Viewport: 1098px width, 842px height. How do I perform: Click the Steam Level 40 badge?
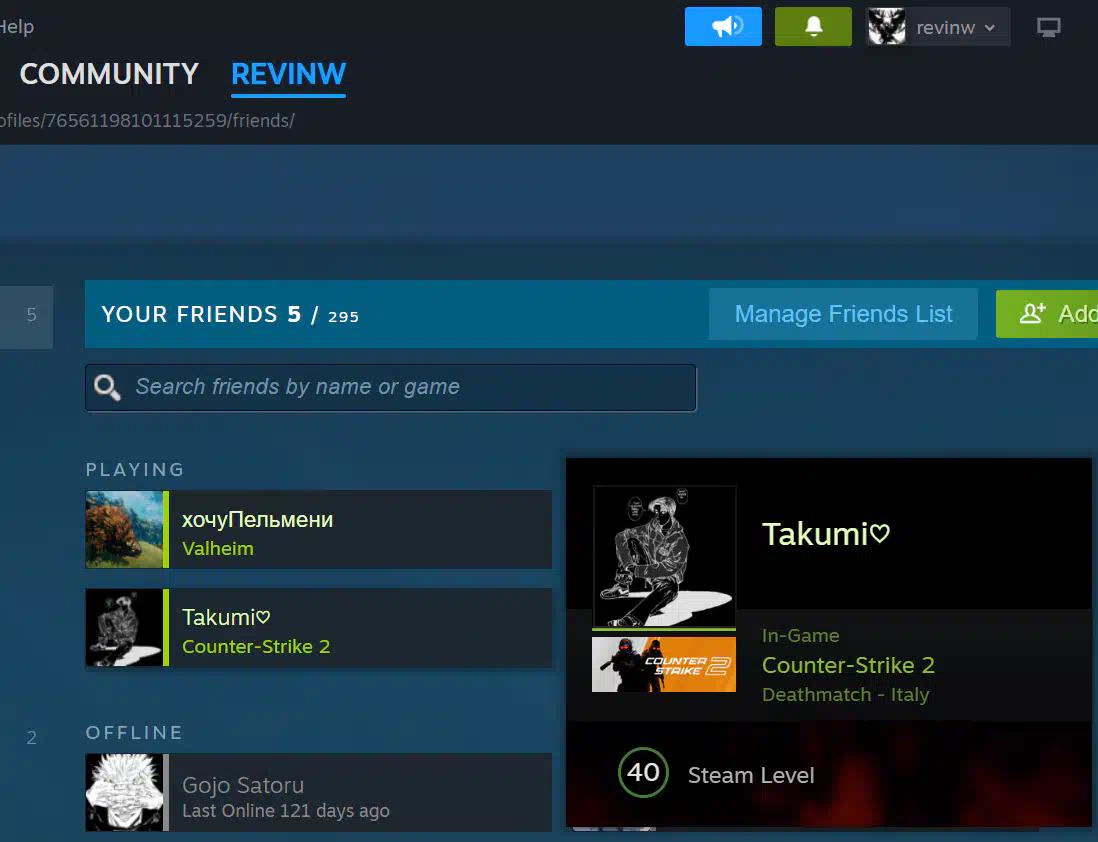[643, 773]
